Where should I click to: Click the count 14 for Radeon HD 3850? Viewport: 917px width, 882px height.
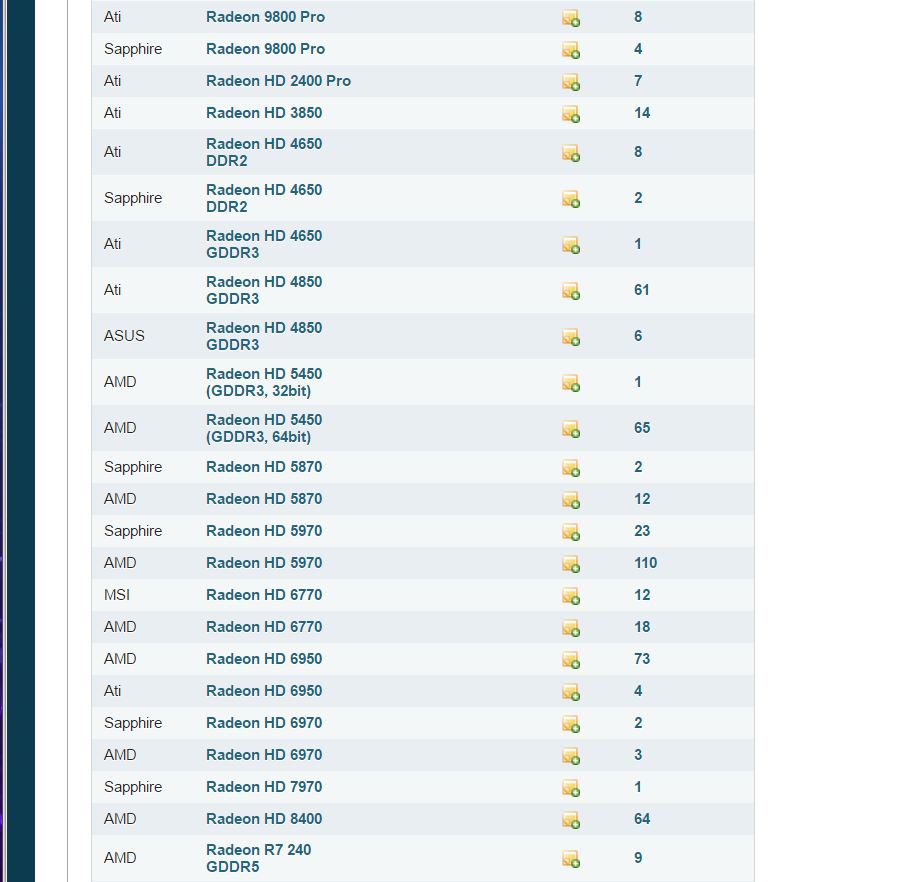point(642,113)
